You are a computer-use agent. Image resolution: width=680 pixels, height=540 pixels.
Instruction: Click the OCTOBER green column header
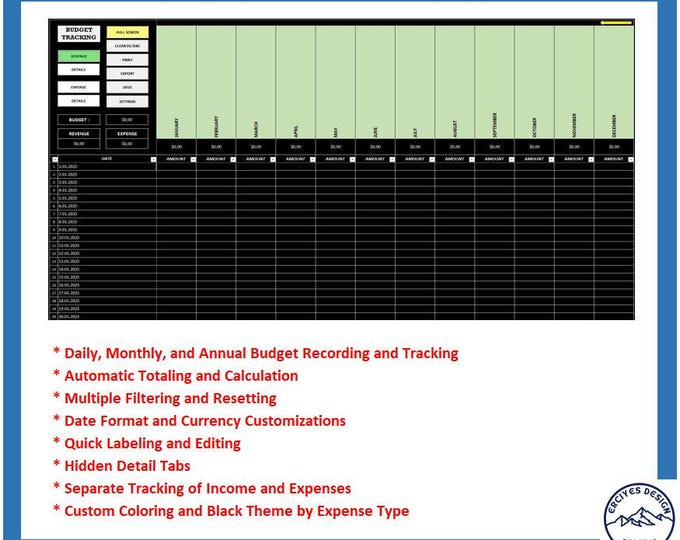pyautogui.click(x=535, y=82)
